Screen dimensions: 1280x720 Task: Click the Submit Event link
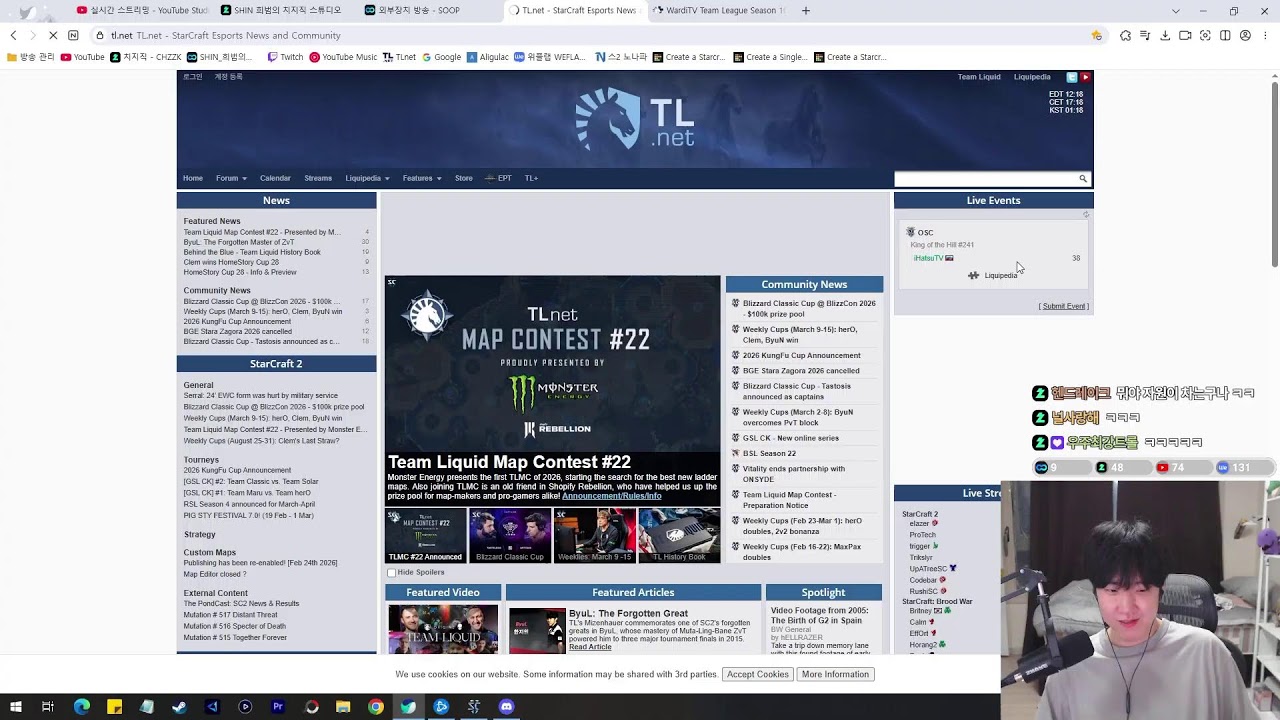[x=1064, y=306]
